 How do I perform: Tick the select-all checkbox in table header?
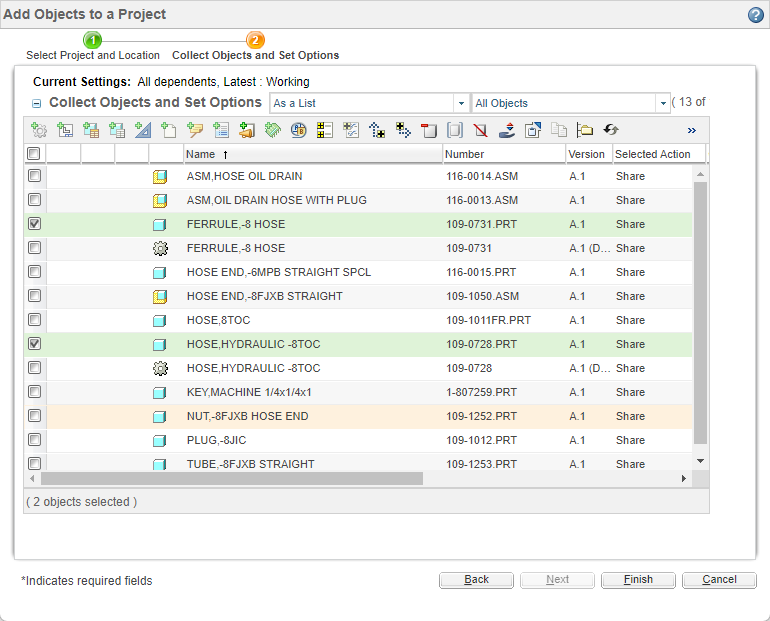coord(33,154)
